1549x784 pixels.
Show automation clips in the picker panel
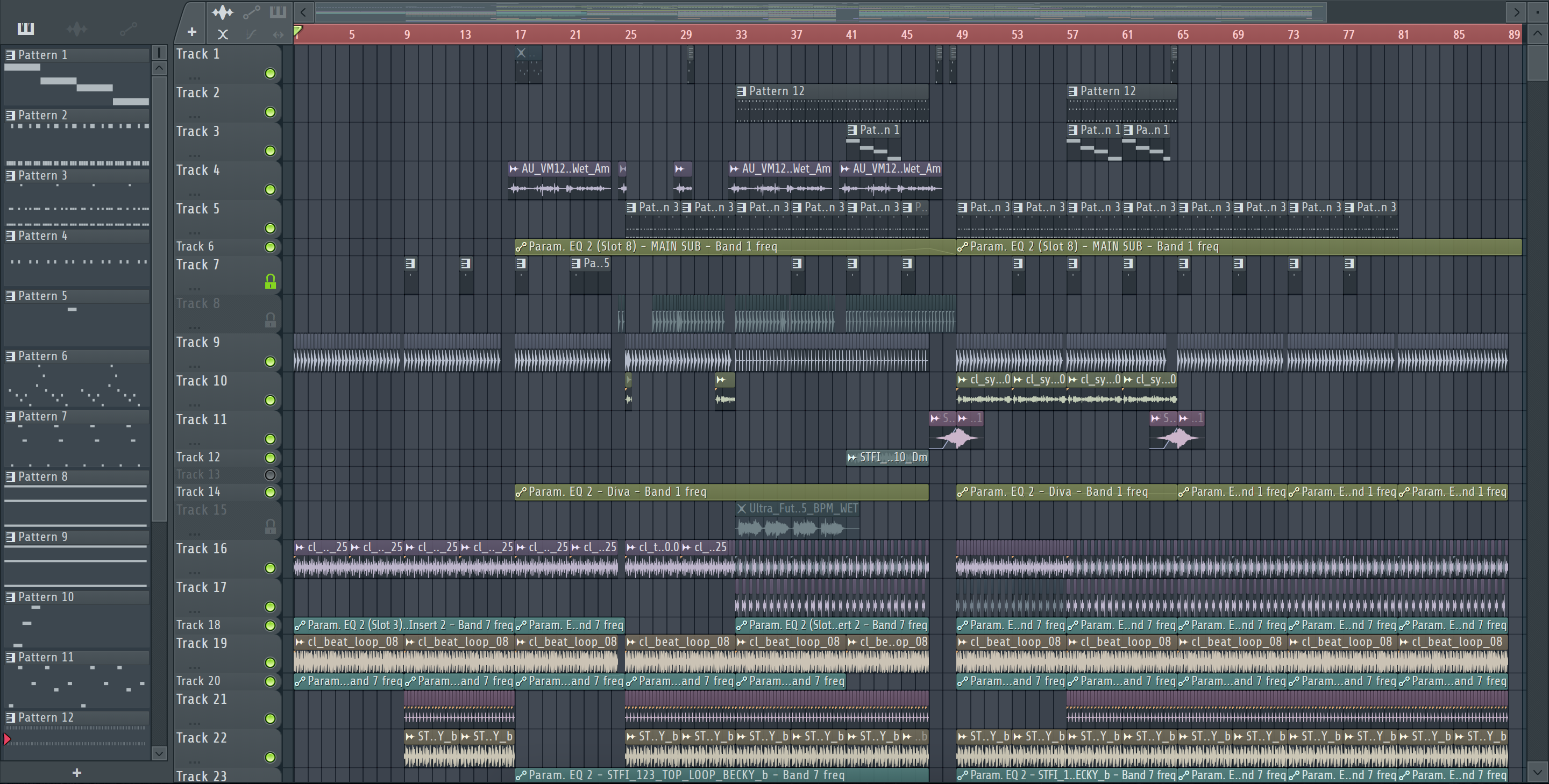click(x=127, y=28)
